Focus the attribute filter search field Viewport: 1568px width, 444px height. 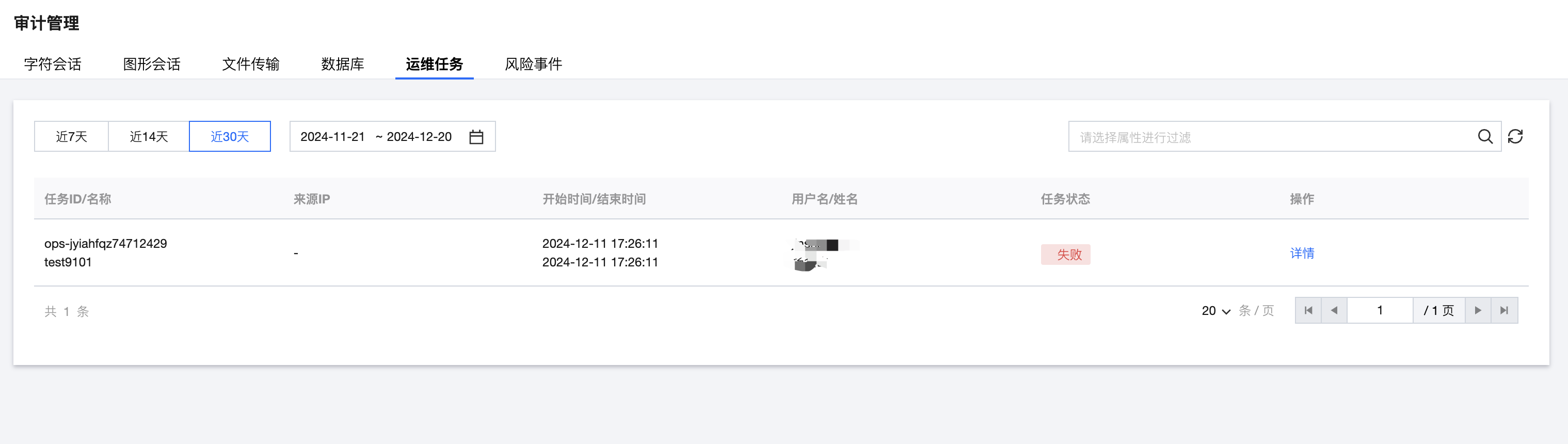(1272, 137)
